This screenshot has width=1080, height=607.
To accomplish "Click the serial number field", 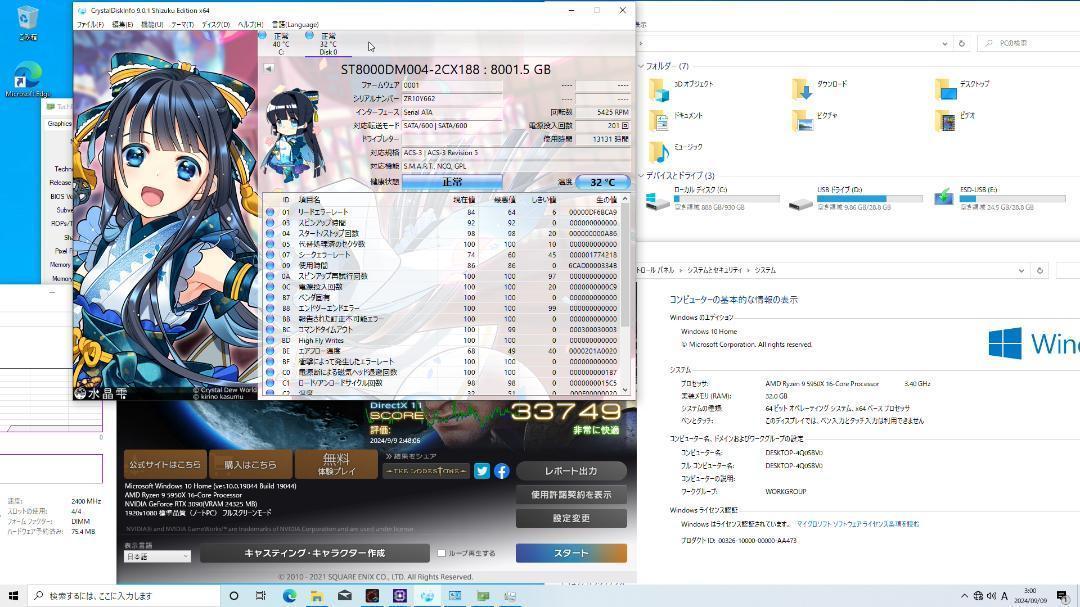I will [452, 99].
